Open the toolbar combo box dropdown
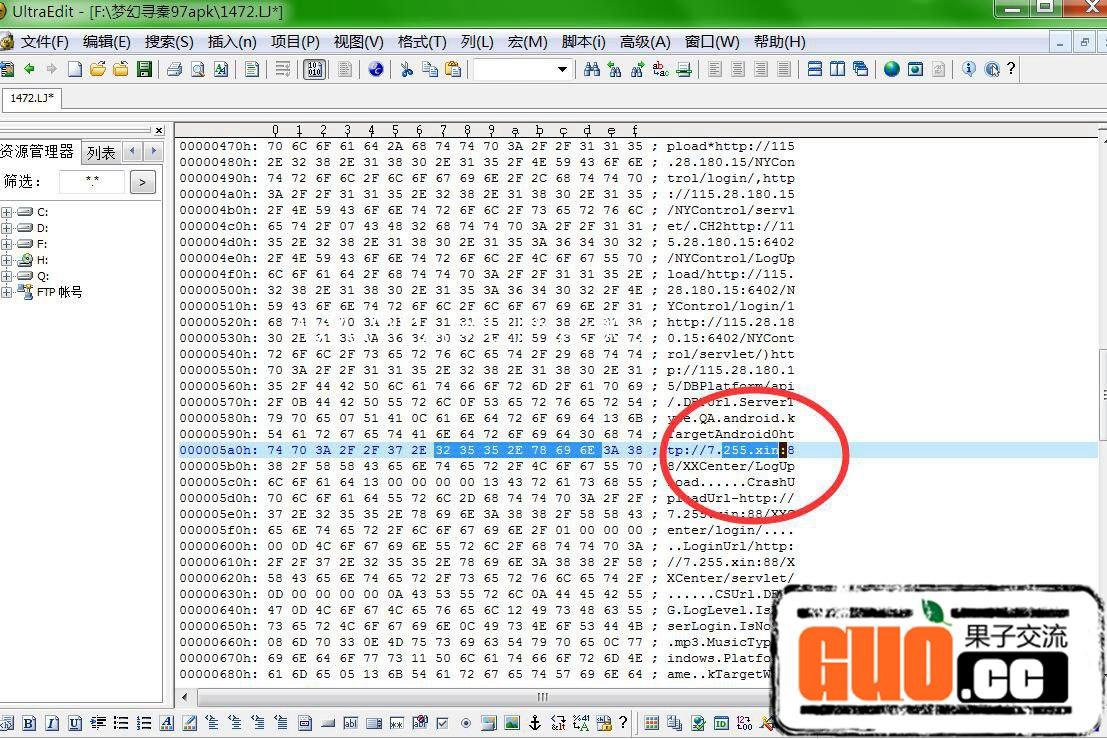The height and width of the screenshot is (739, 1107). (x=562, y=69)
